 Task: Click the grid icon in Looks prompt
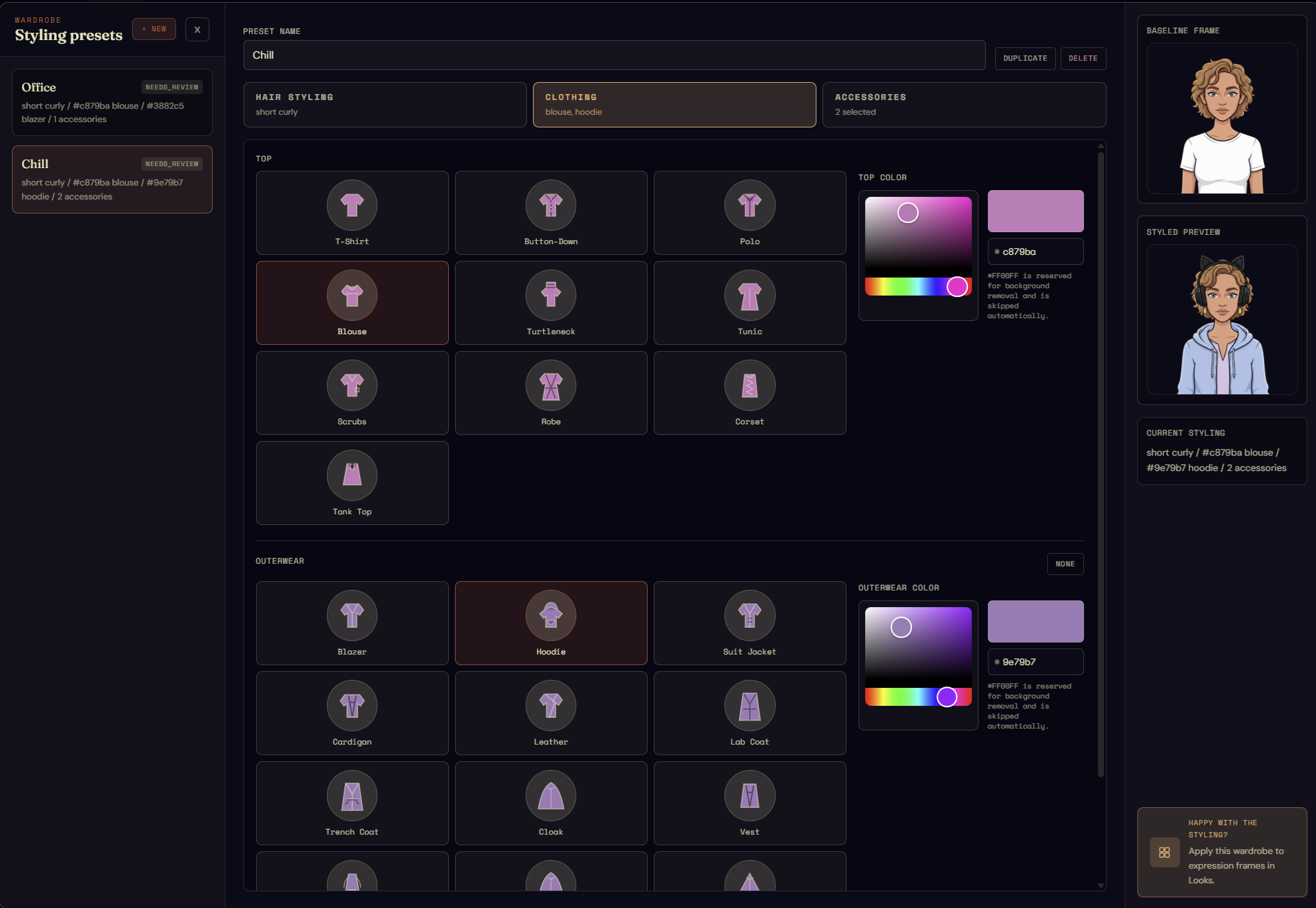coord(1164,853)
